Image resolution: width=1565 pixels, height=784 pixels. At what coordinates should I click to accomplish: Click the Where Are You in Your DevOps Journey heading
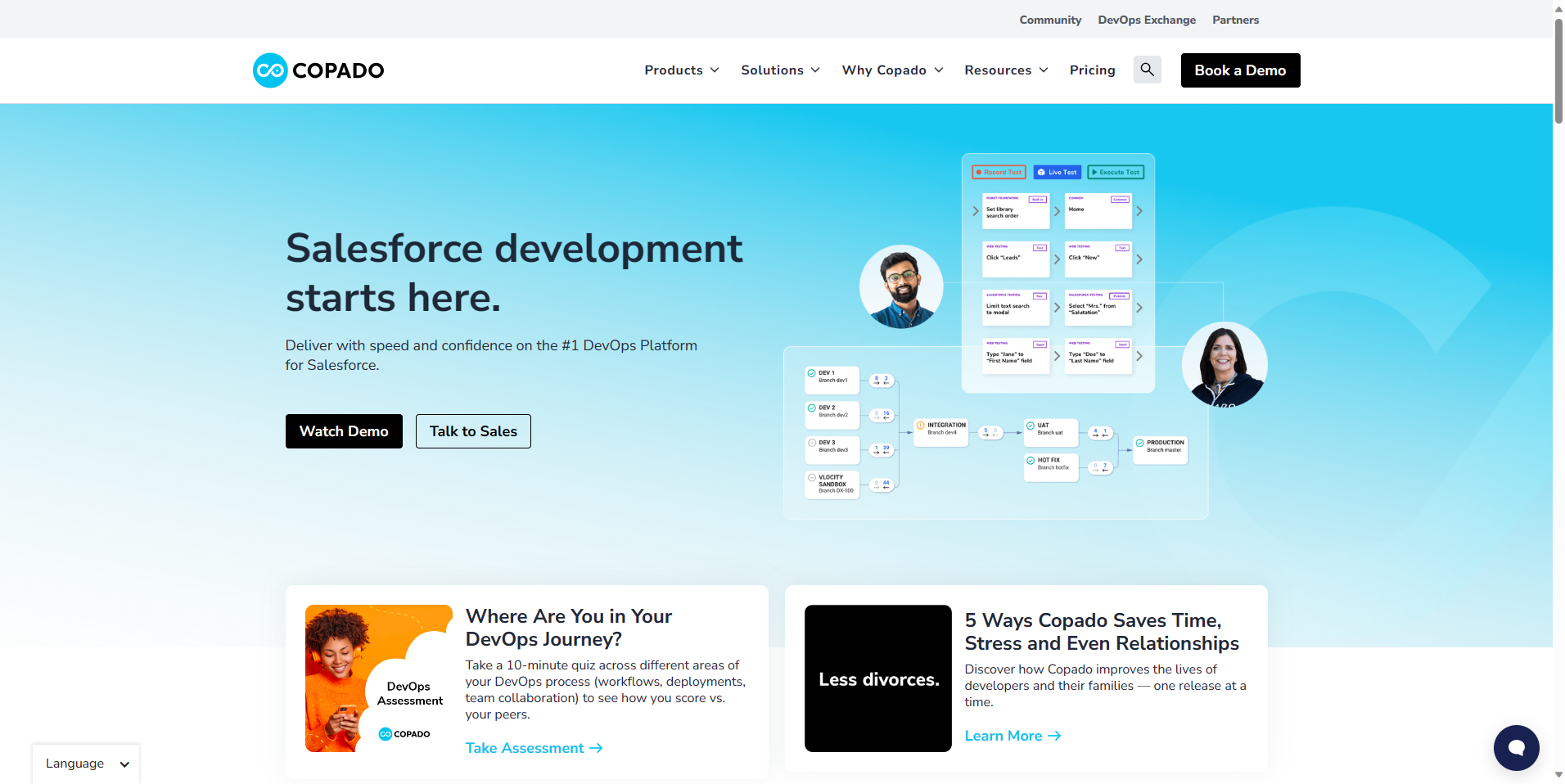click(x=569, y=628)
